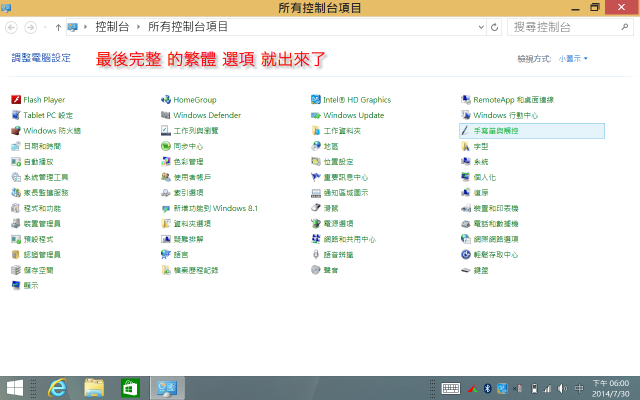Click the refresh button

494,27
